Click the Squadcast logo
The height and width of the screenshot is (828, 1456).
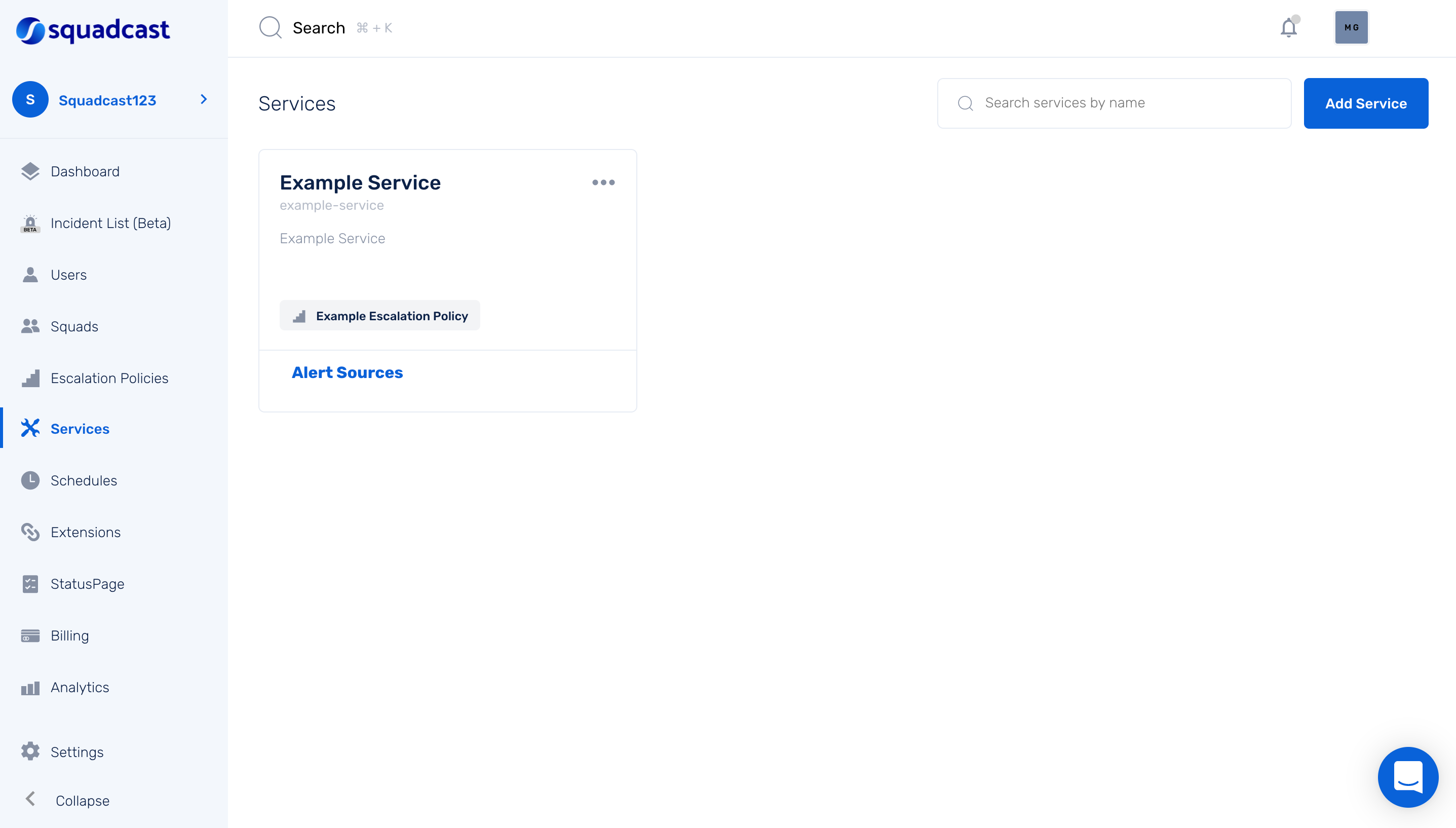(93, 29)
